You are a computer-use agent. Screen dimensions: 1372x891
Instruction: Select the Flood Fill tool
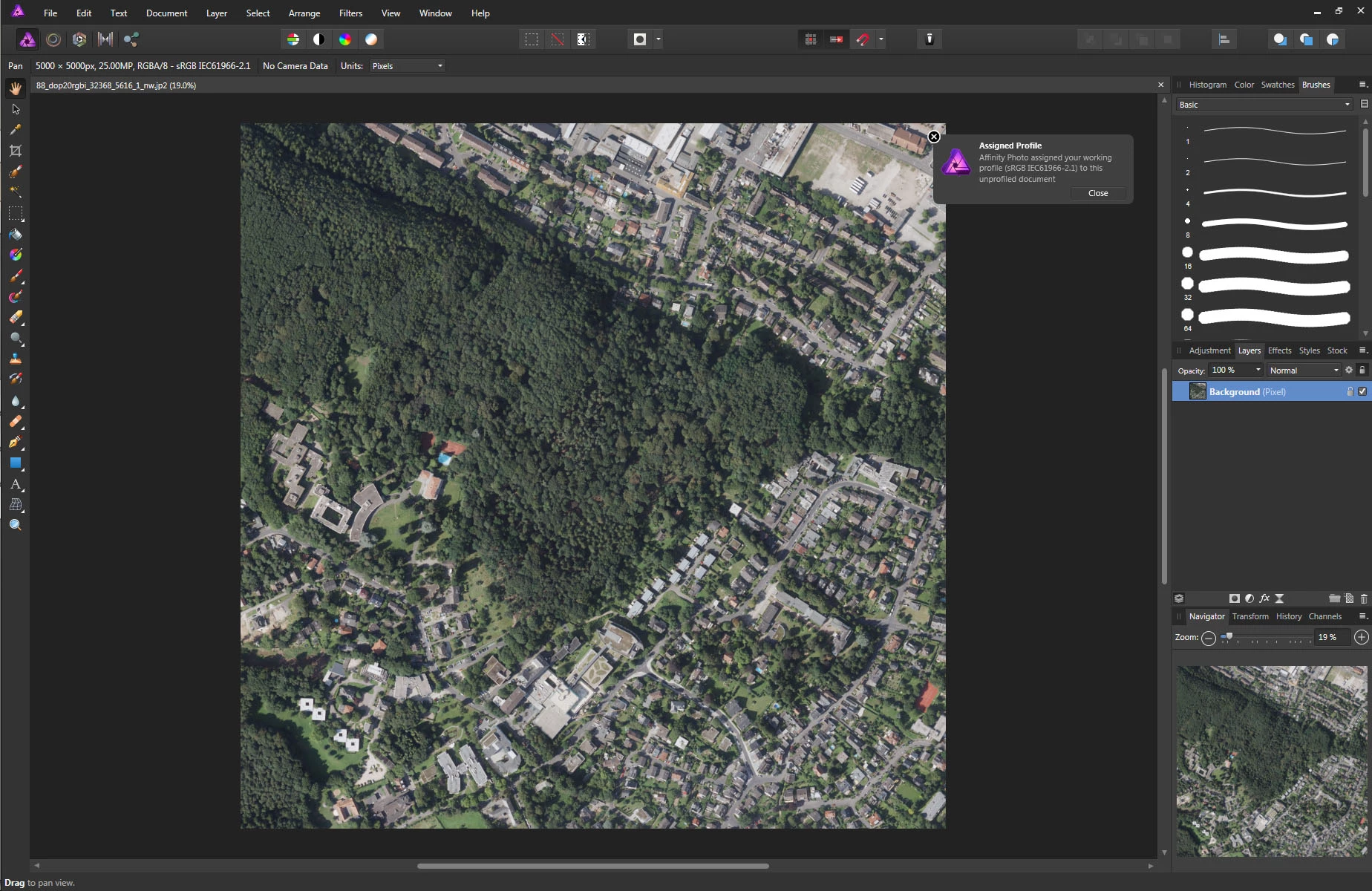tap(15, 235)
